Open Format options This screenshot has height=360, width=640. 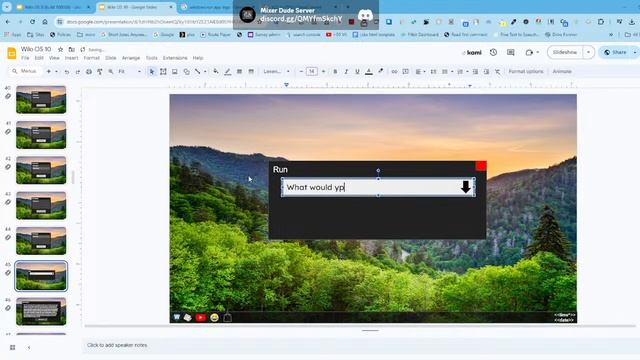point(526,71)
